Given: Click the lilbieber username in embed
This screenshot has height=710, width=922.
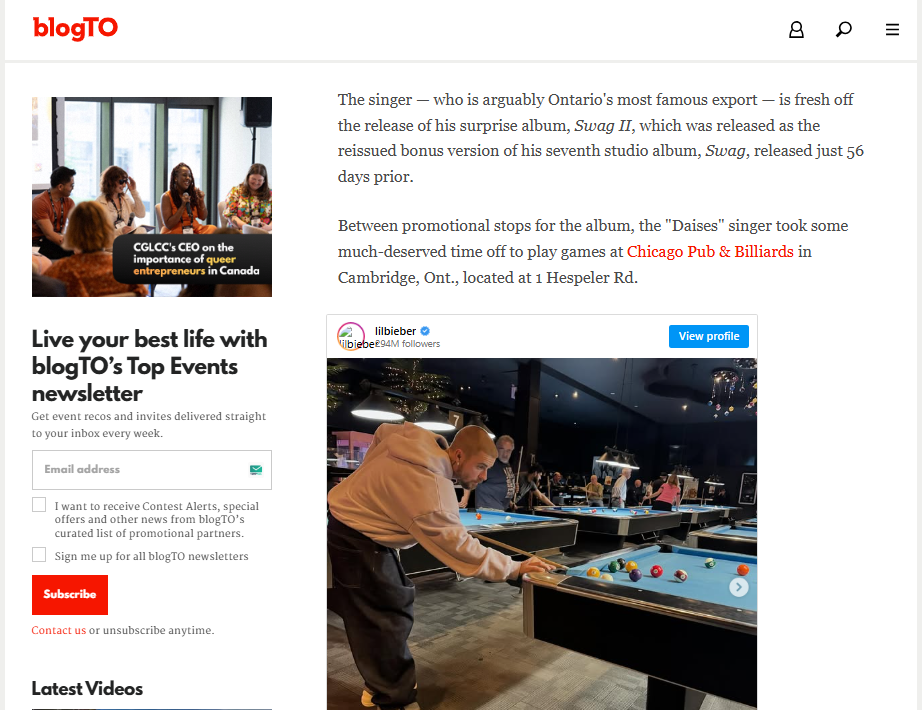Looking at the screenshot, I should tap(395, 331).
